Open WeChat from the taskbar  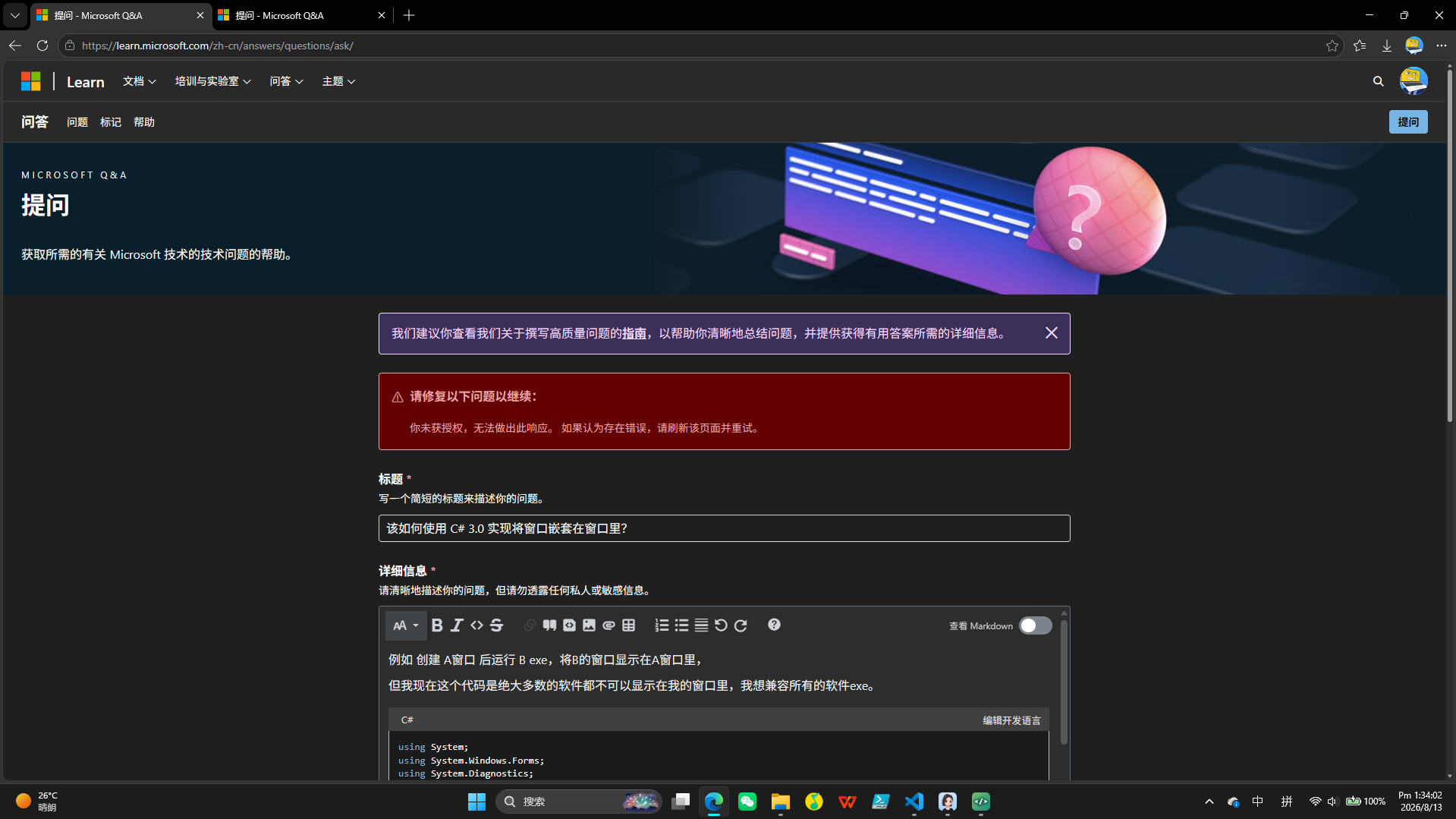coord(747,802)
